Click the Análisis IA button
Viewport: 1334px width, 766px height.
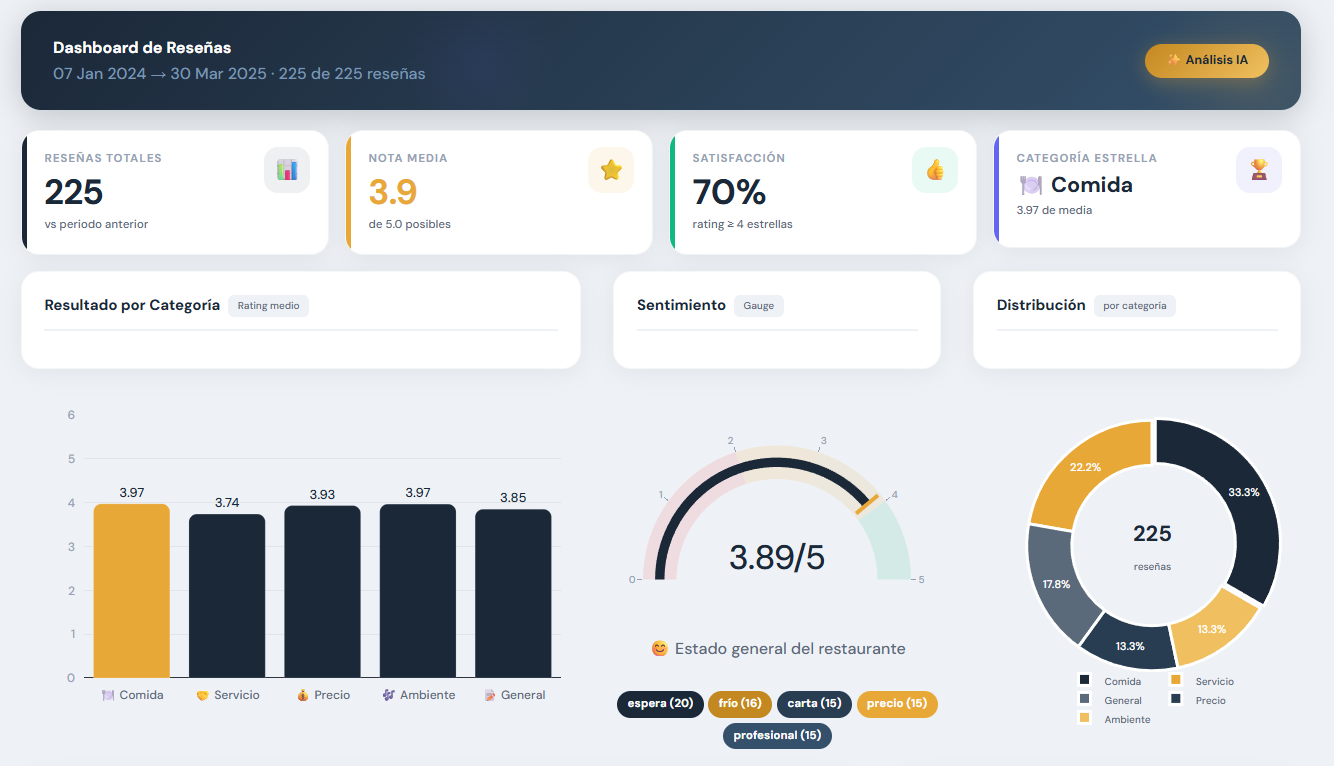(1206, 61)
